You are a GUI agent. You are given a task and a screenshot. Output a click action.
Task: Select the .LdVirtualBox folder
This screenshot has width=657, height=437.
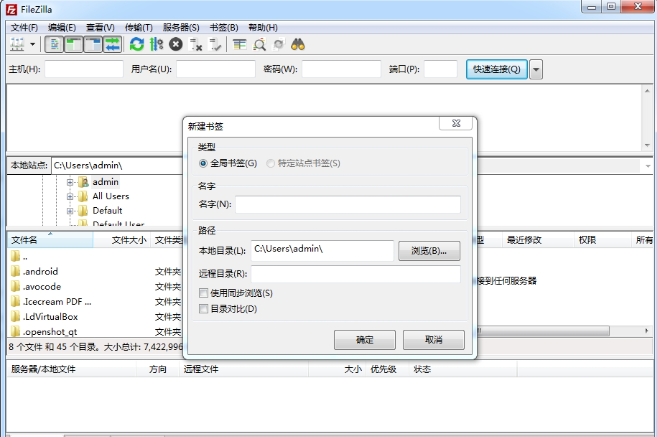pyautogui.click(x=50, y=317)
